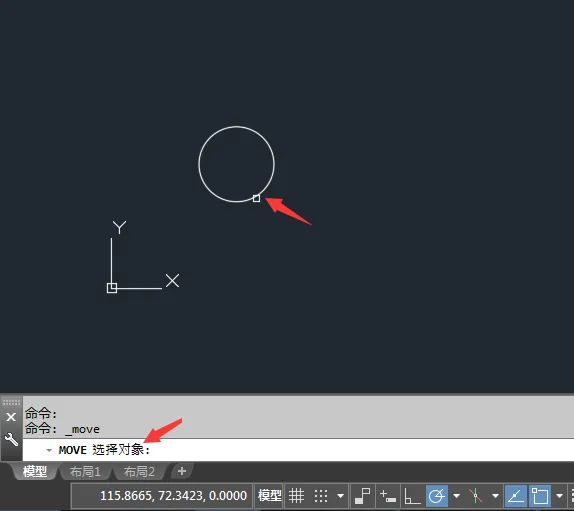The height and width of the screenshot is (511, 574).
Task: Toggle polar tracking icon
Action: click(x=437, y=496)
